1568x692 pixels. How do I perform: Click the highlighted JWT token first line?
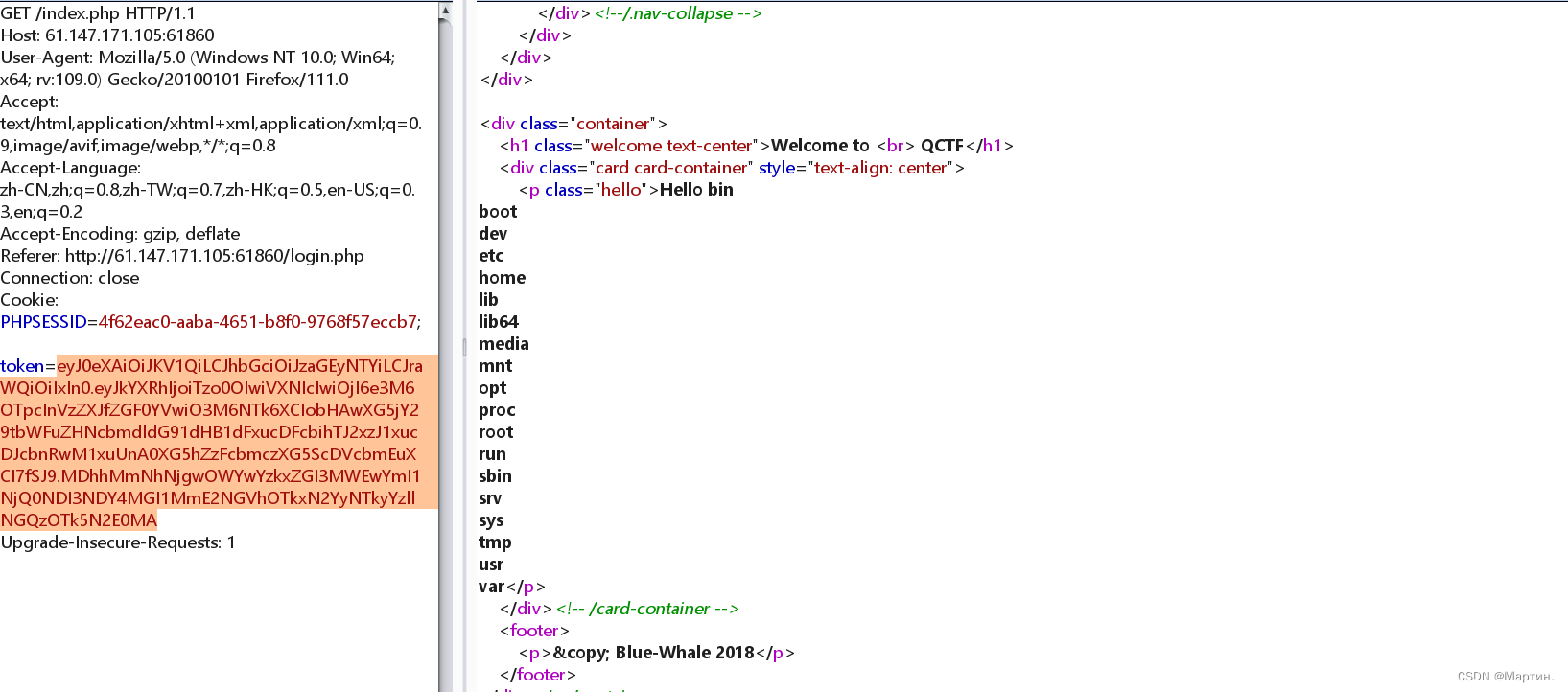[240, 366]
